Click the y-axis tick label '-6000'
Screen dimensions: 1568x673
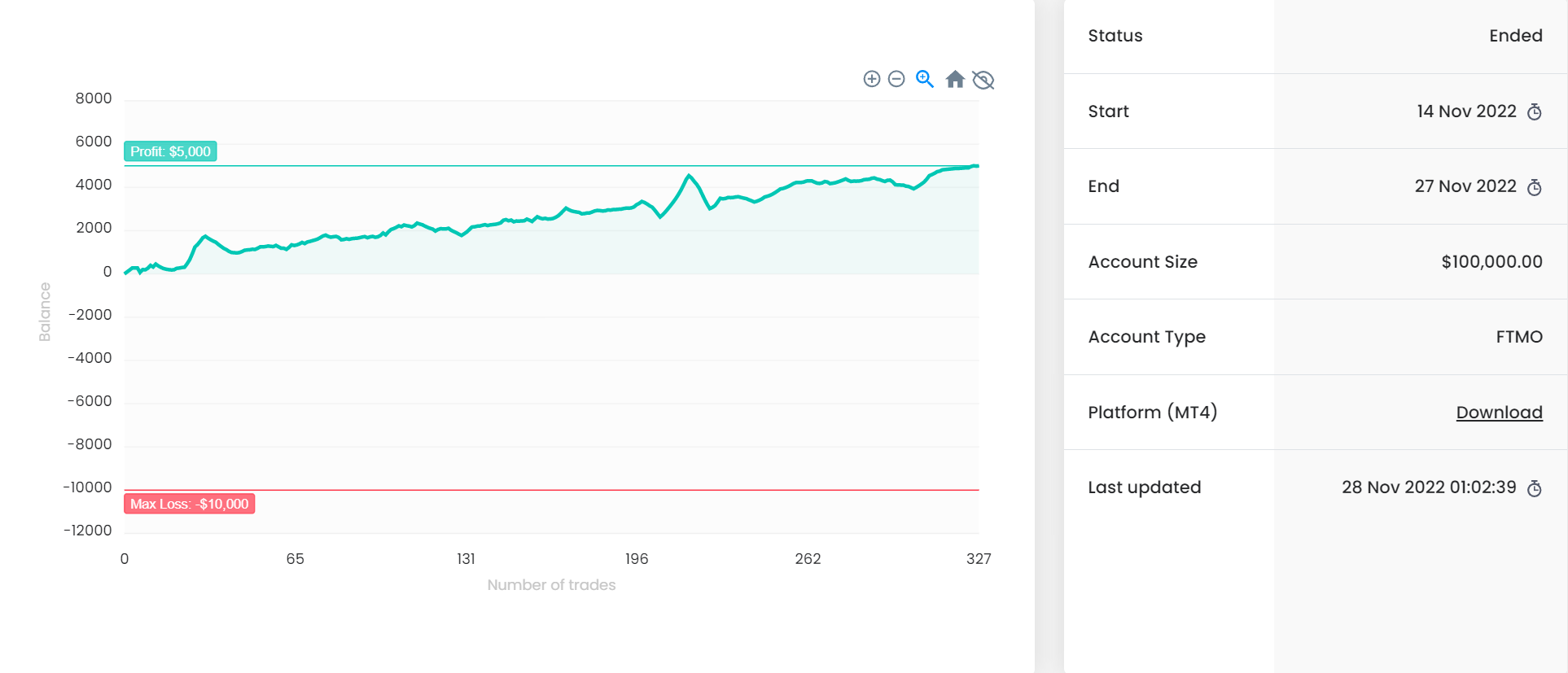point(90,401)
